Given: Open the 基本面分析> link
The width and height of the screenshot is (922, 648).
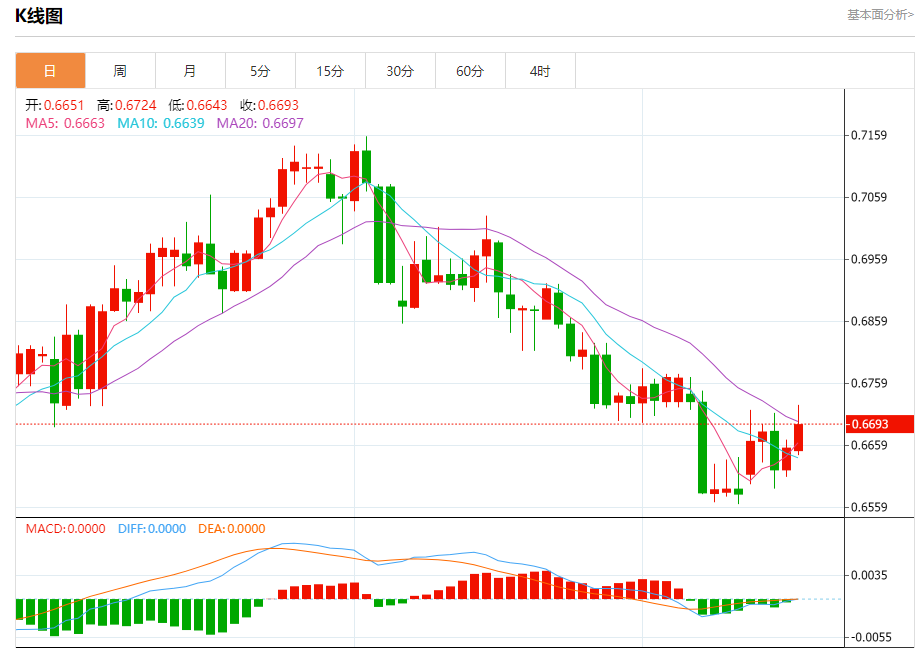Looking at the screenshot, I should click(880, 15).
